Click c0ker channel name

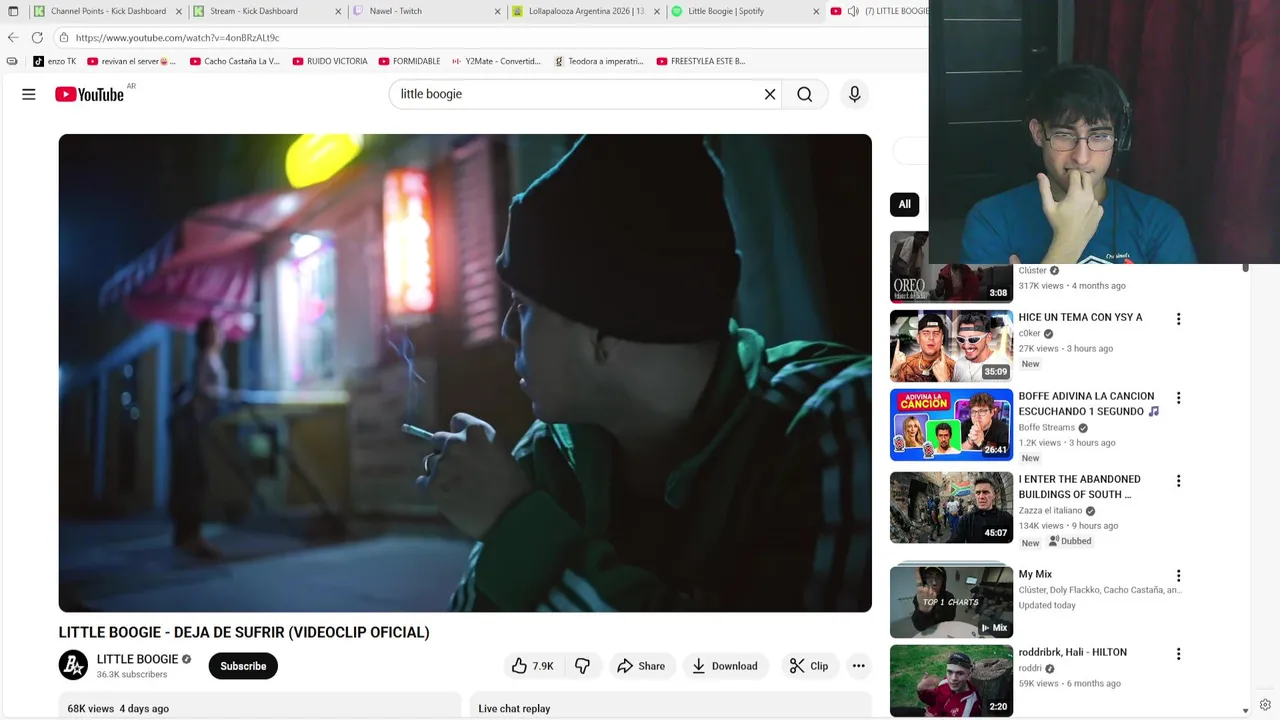[x=1029, y=333]
